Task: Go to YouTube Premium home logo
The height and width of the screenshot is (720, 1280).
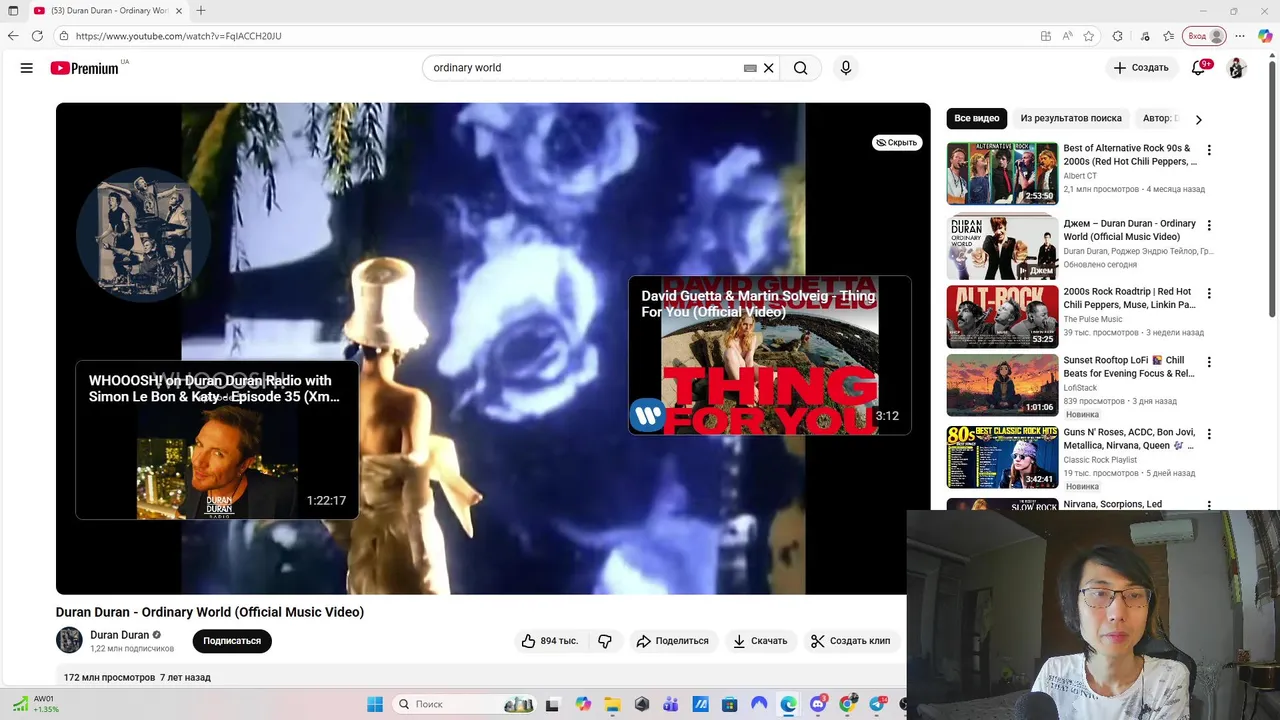Action: 85,68
